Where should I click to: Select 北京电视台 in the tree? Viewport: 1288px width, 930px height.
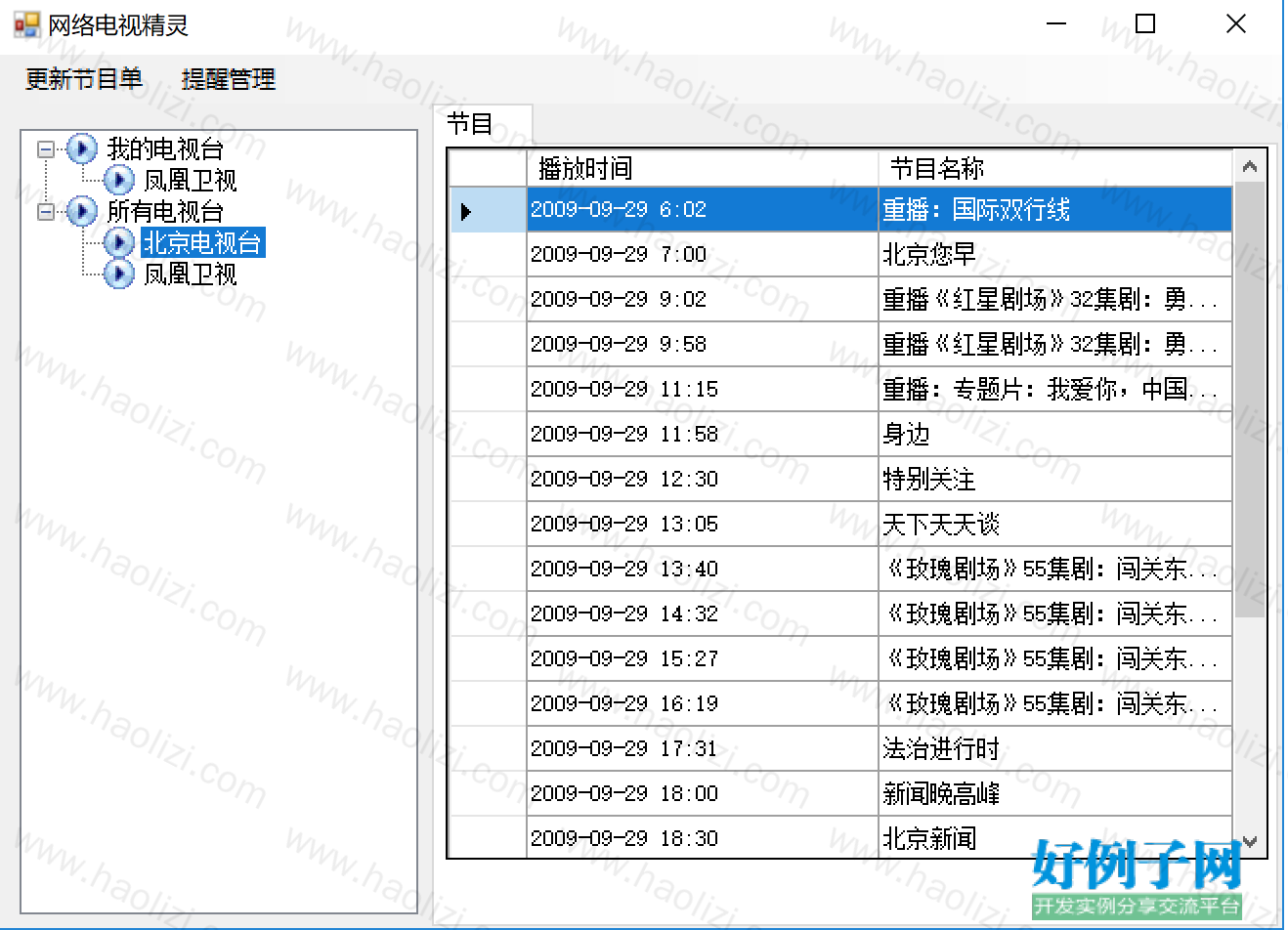(202, 242)
